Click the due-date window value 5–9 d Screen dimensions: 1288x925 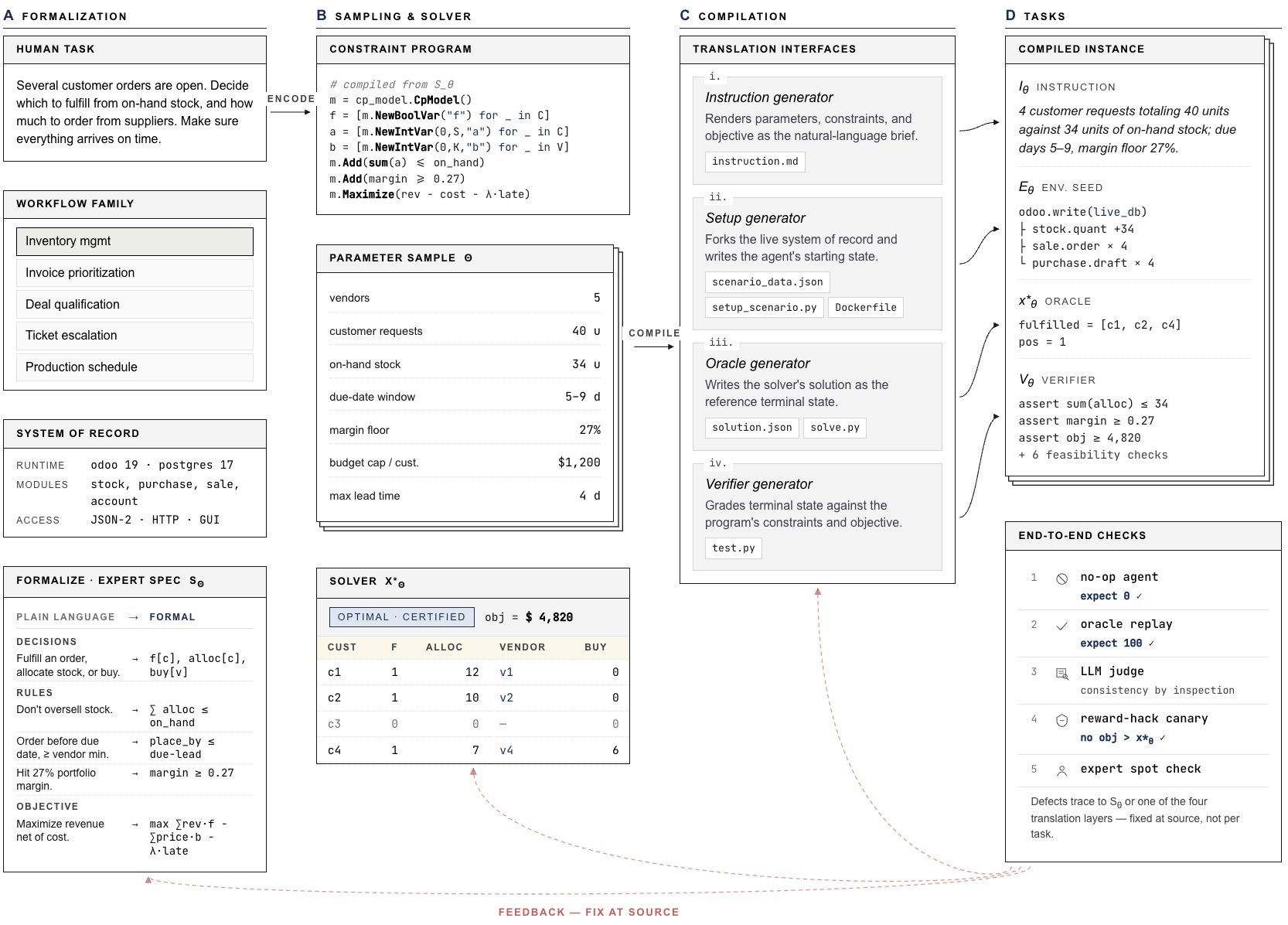(583, 397)
